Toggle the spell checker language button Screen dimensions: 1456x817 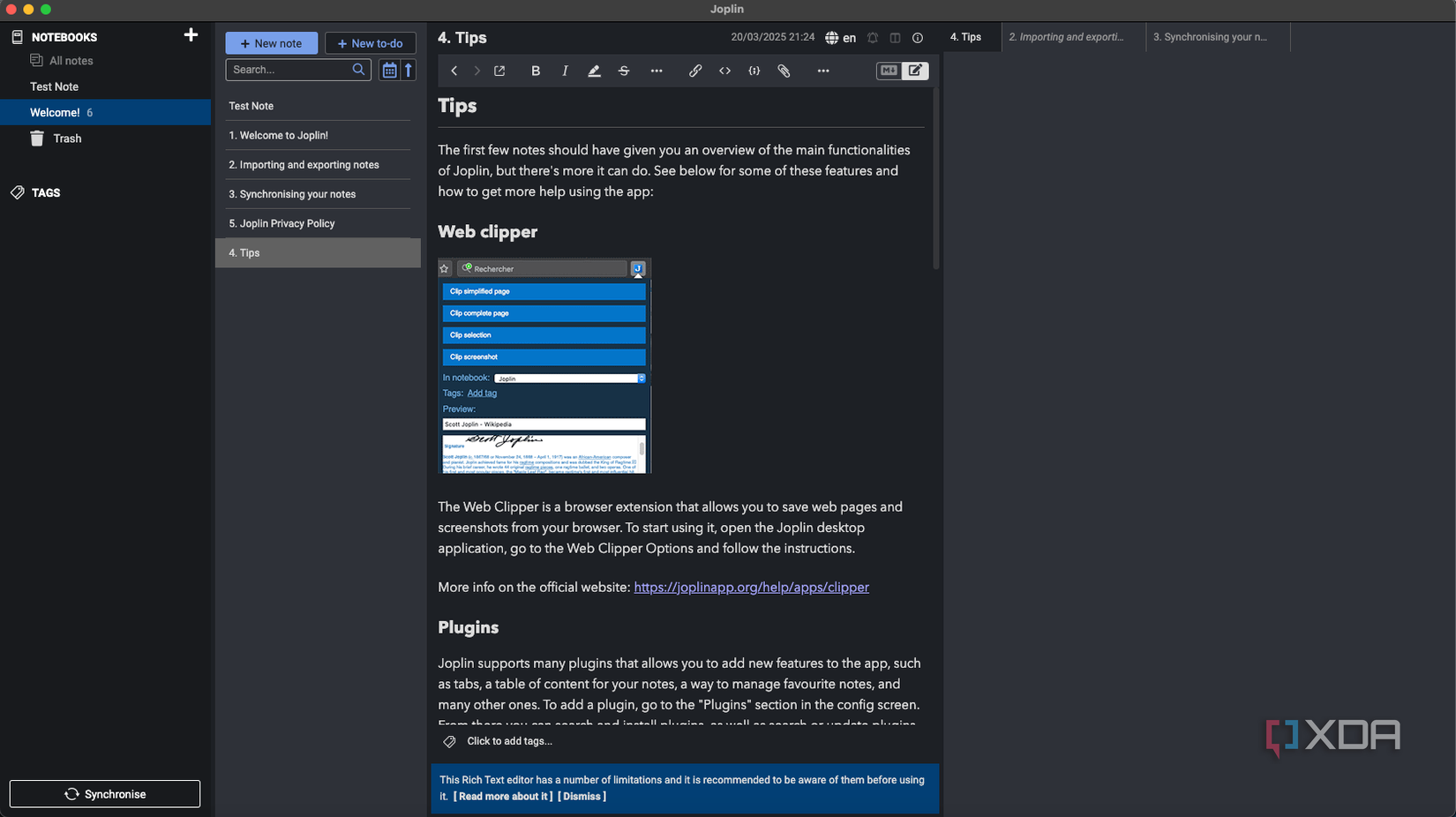(839, 38)
